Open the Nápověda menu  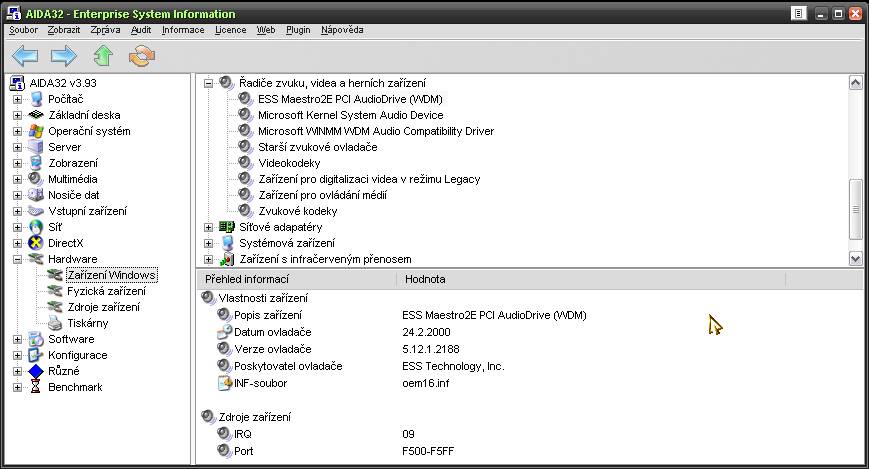(342, 30)
